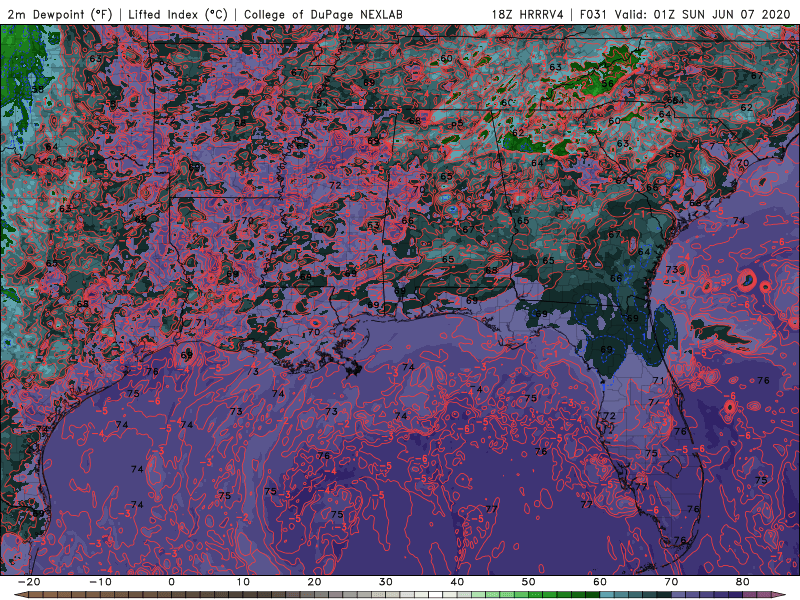The image size is (800, 600).
Task: Click the 0 tick label on colorbar
Action: click(x=171, y=582)
